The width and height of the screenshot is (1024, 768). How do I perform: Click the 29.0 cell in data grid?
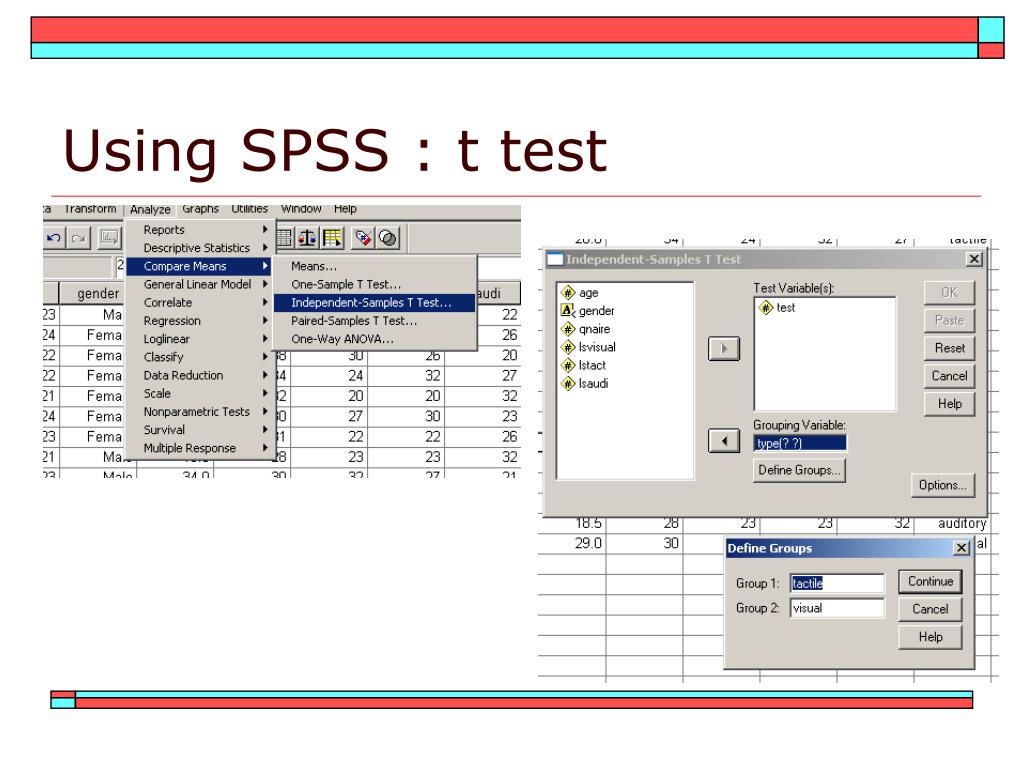(x=572, y=543)
